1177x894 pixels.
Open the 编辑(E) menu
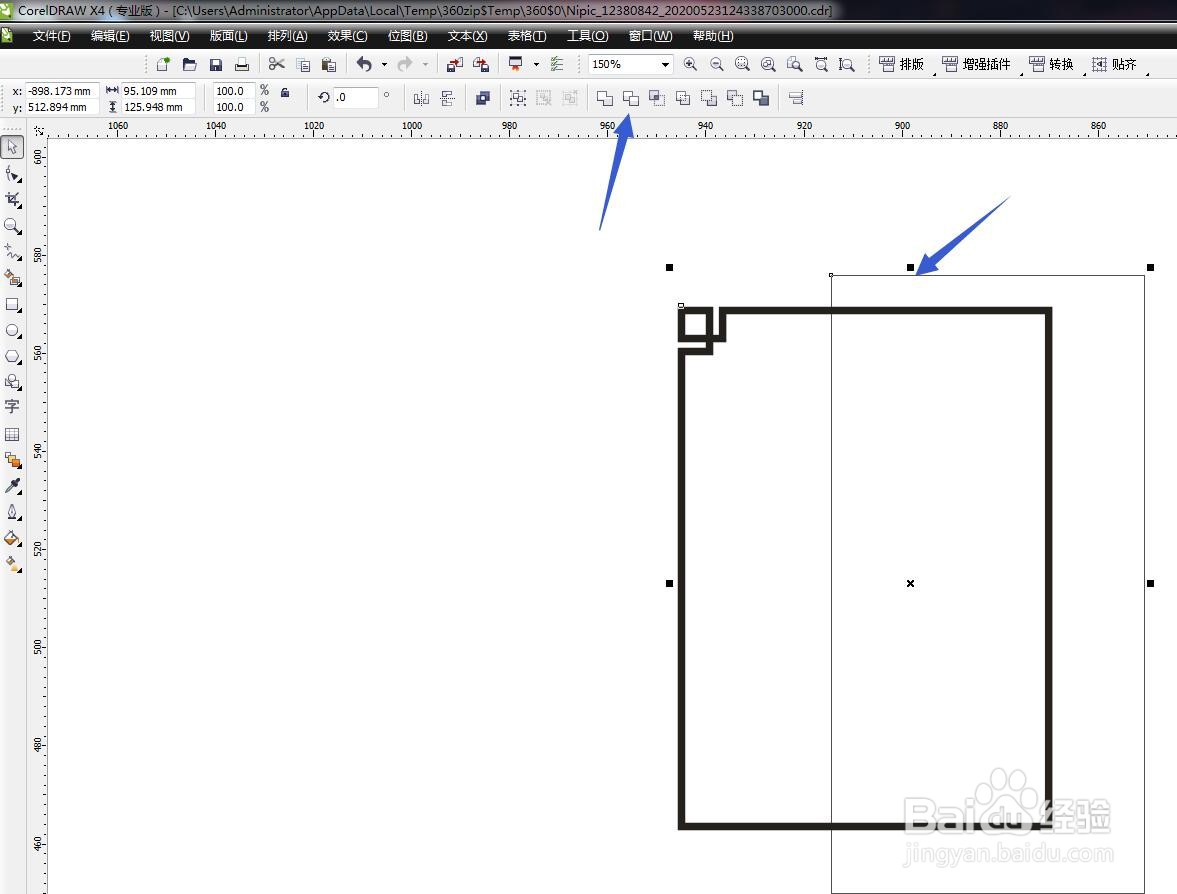click(110, 36)
